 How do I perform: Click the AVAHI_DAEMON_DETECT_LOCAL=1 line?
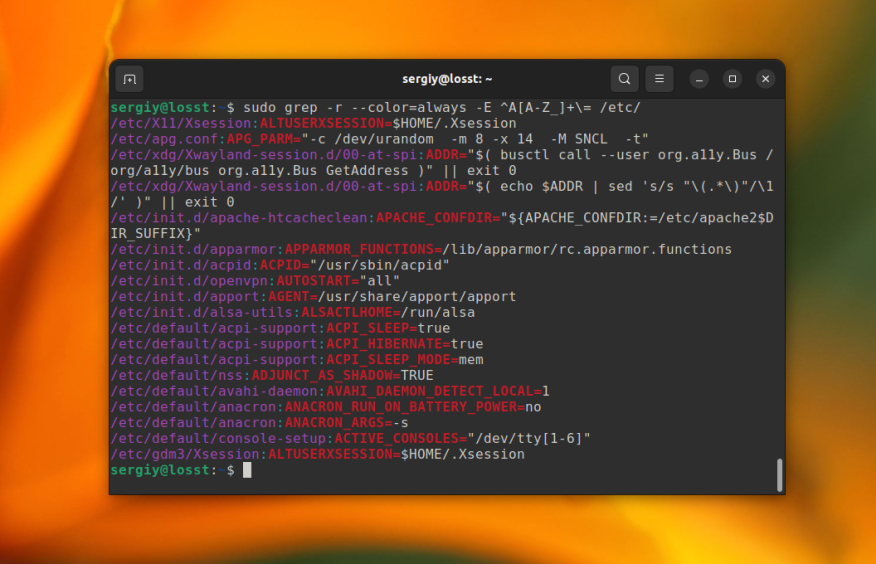(x=330, y=391)
